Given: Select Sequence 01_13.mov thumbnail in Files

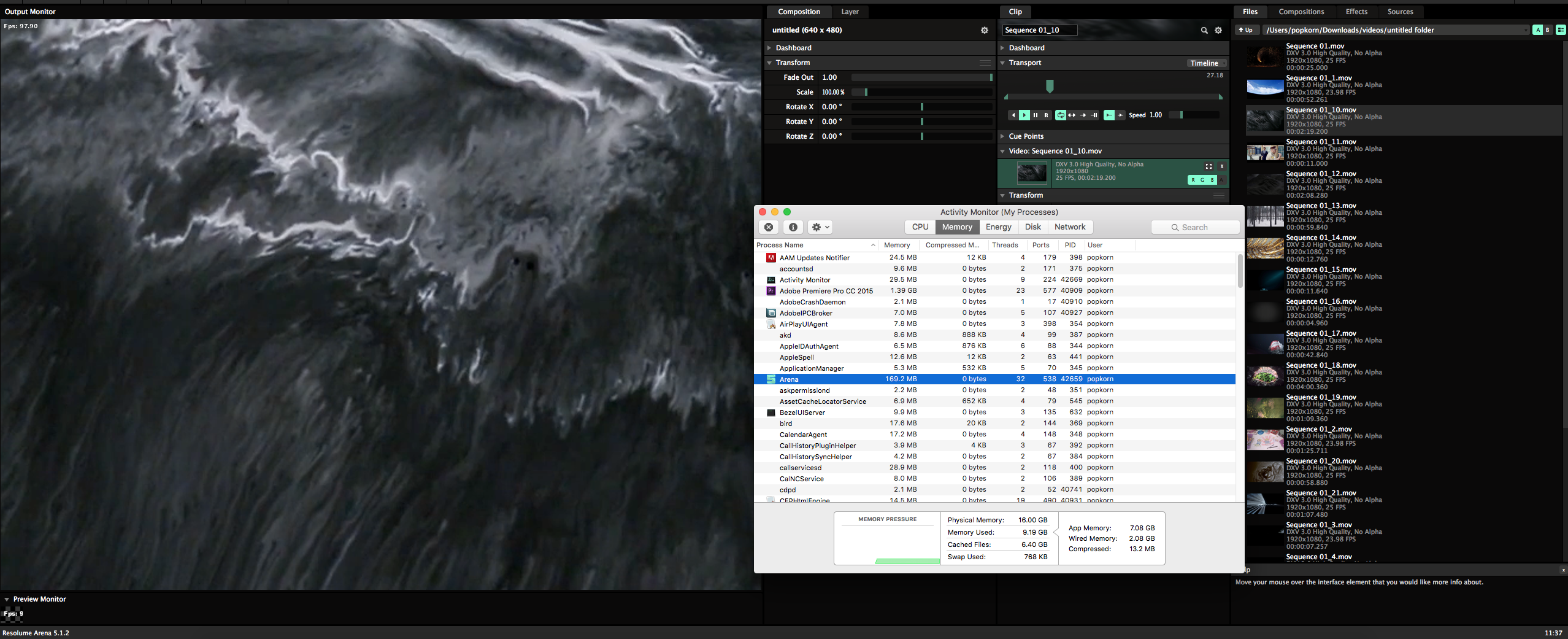Looking at the screenshot, I should coord(1265,216).
